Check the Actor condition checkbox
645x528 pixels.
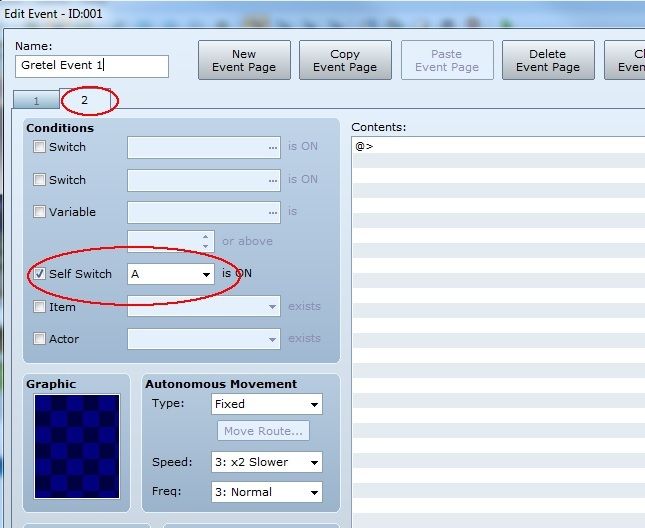[x=40, y=339]
